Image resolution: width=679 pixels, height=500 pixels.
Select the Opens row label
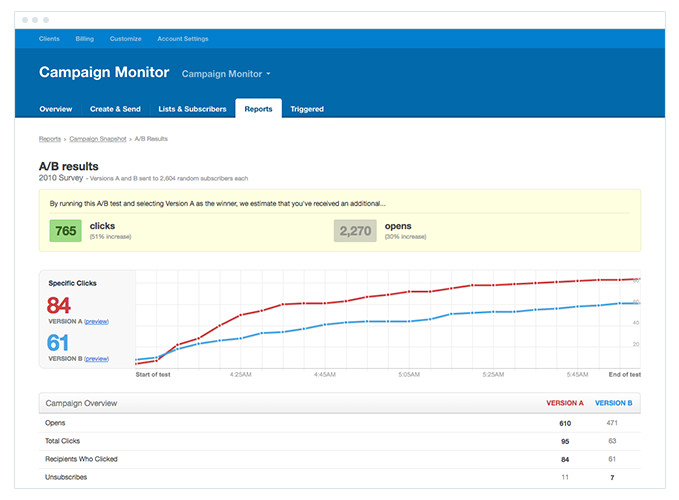tap(55, 423)
